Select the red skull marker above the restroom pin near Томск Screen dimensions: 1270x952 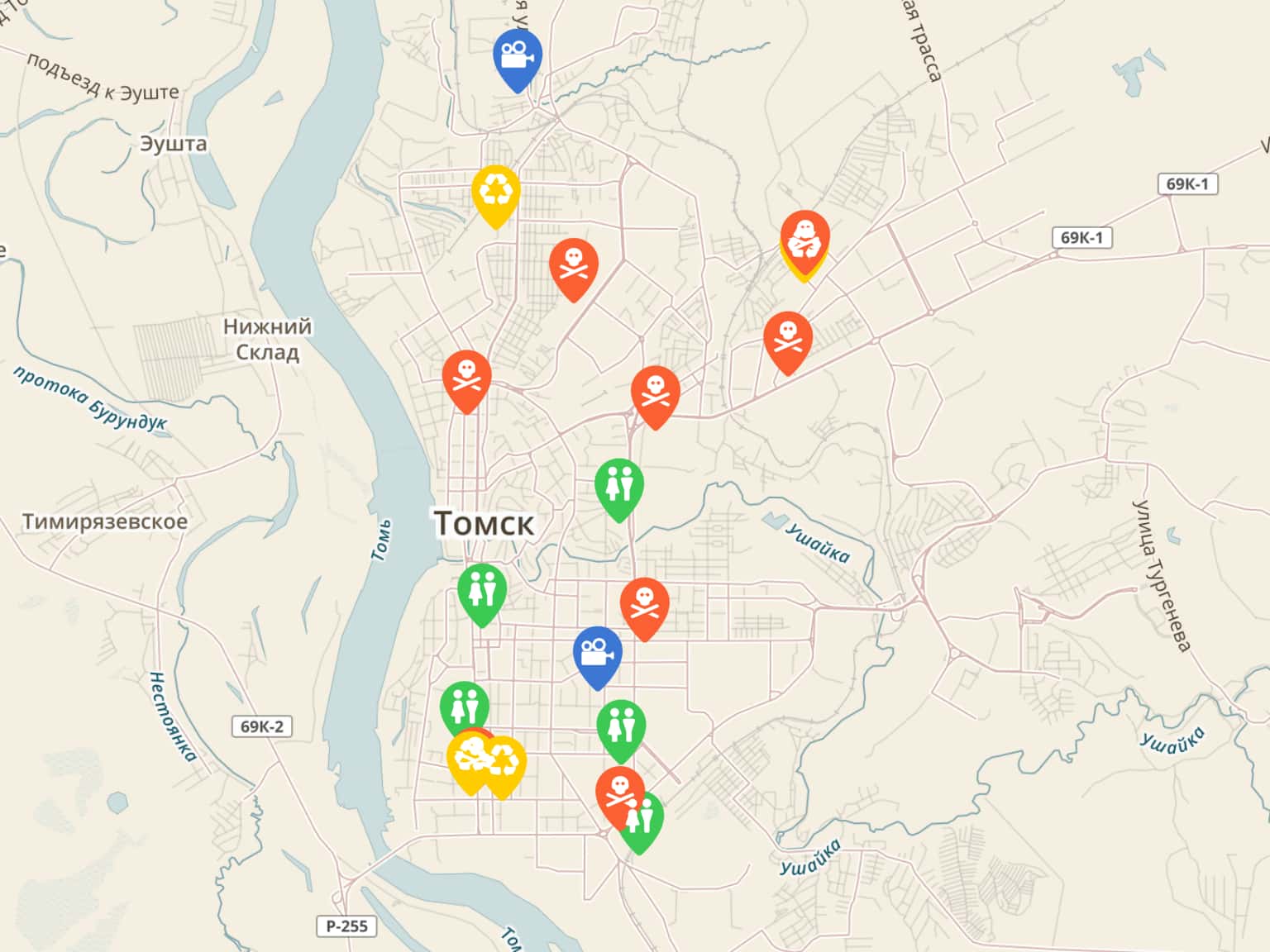coord(656,393)
